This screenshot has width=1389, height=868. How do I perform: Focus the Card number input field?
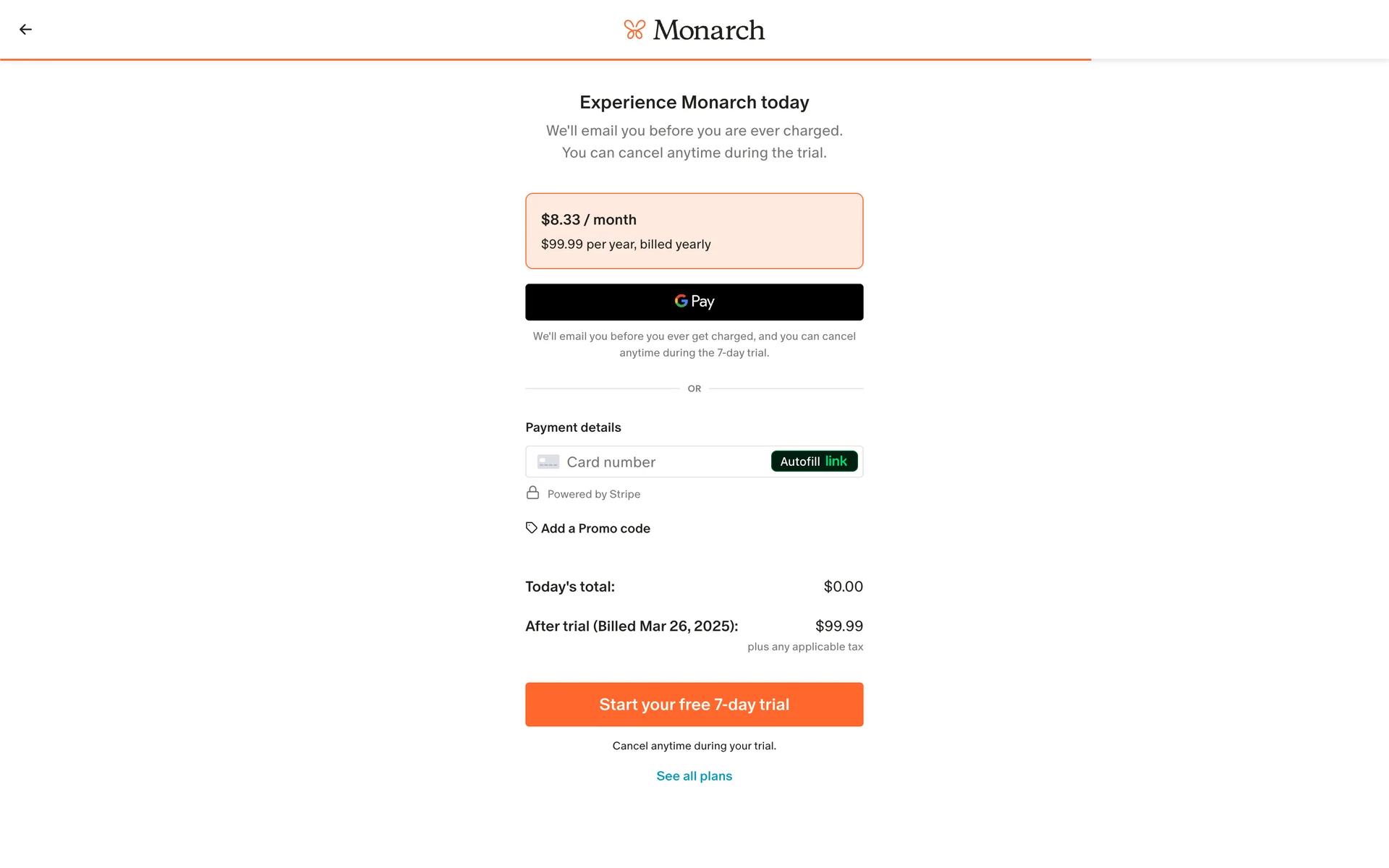(x=662, y=462)
